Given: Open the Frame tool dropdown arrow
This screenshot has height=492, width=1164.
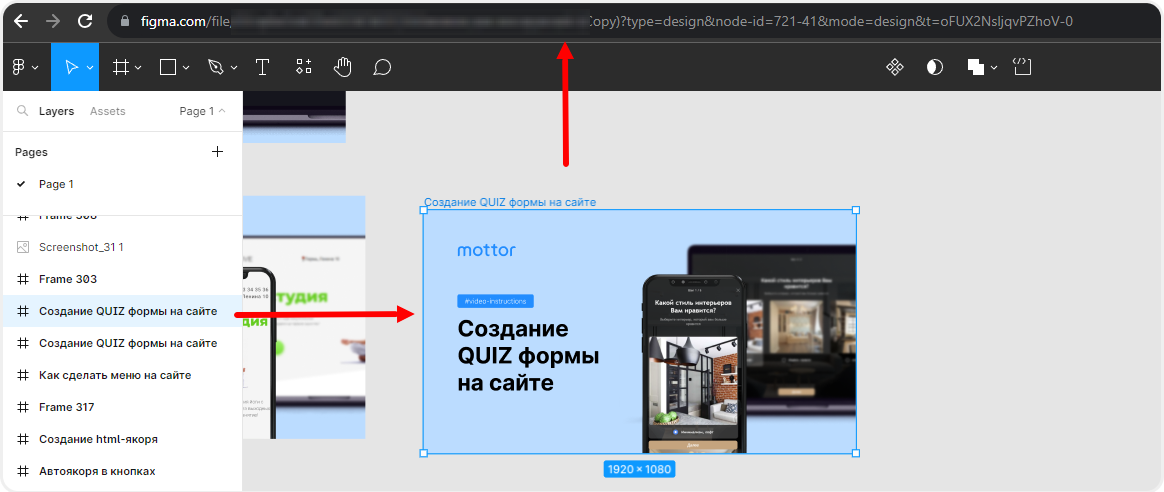Looking at the screenshot, I should pos(138,68).
